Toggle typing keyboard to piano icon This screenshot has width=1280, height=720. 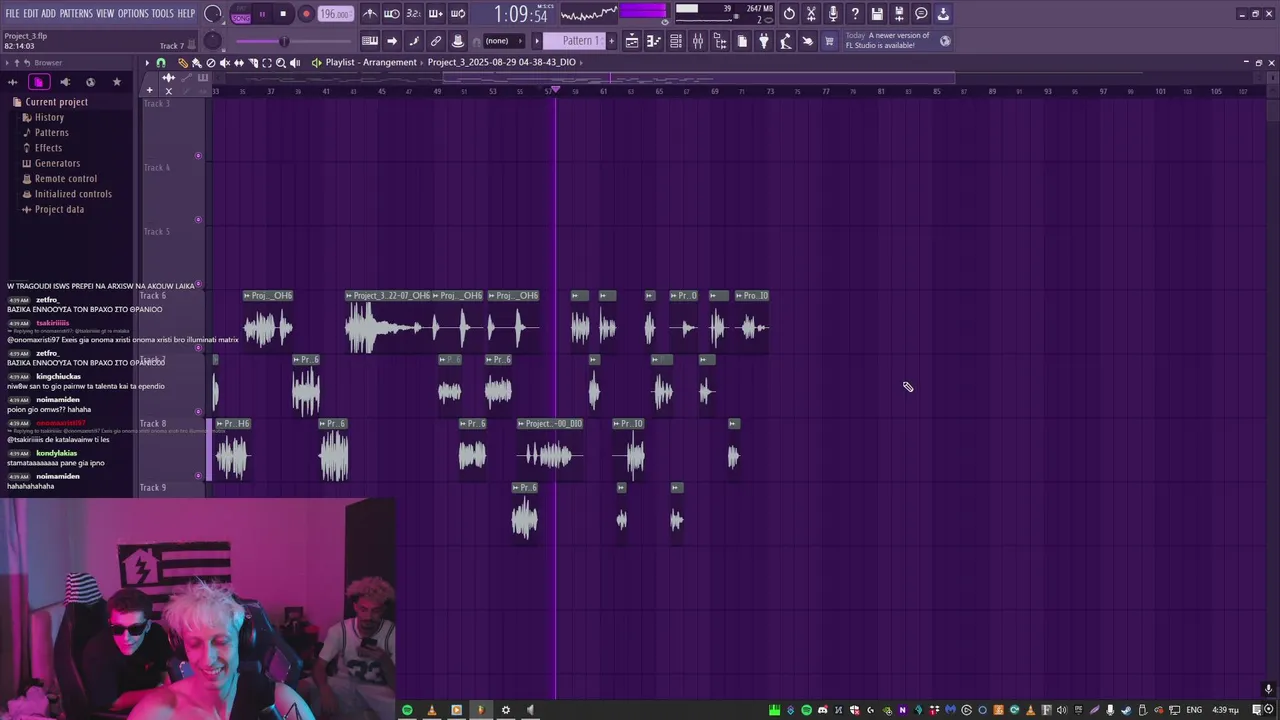370,41
